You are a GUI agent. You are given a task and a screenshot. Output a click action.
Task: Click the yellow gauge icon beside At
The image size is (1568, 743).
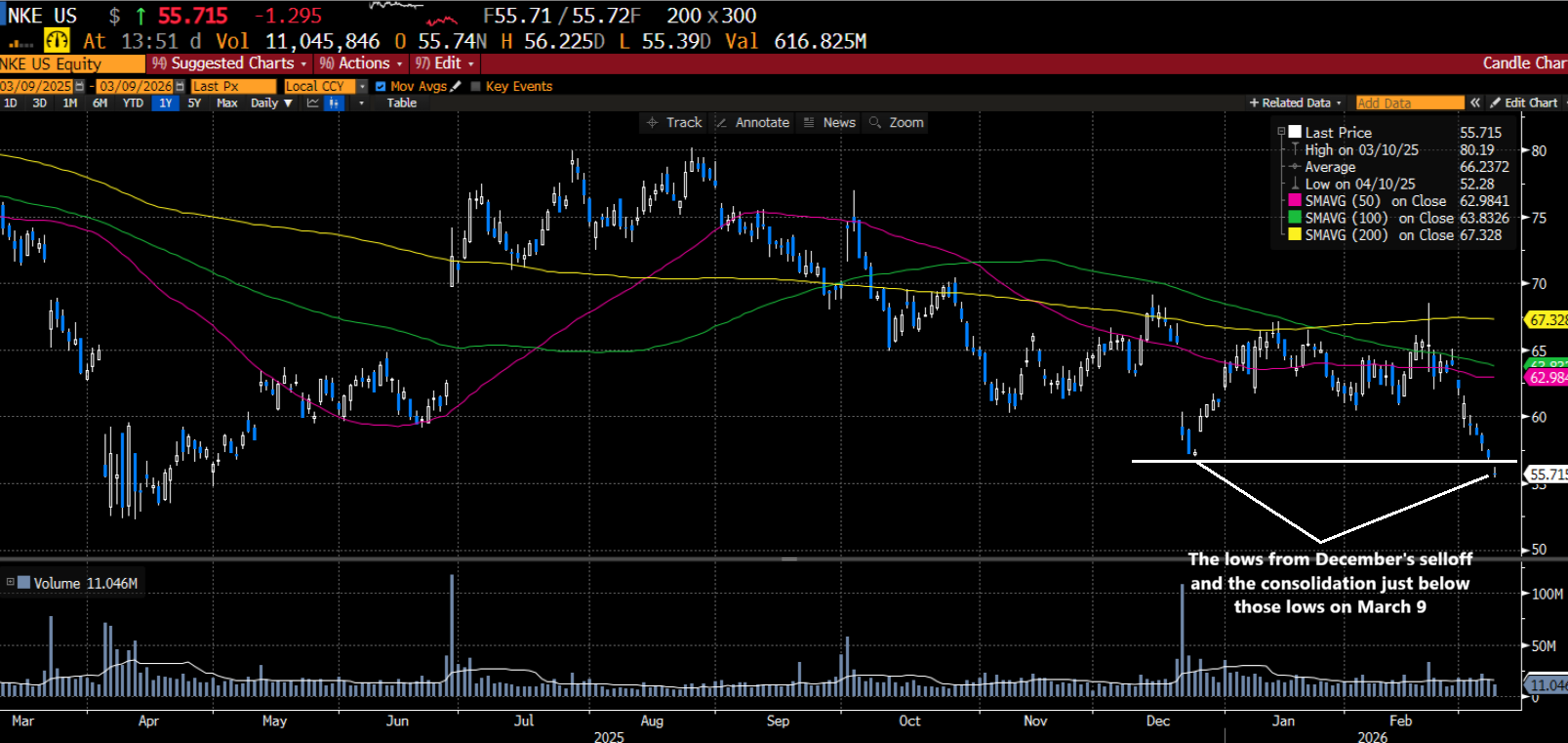[x=57, y=41]
